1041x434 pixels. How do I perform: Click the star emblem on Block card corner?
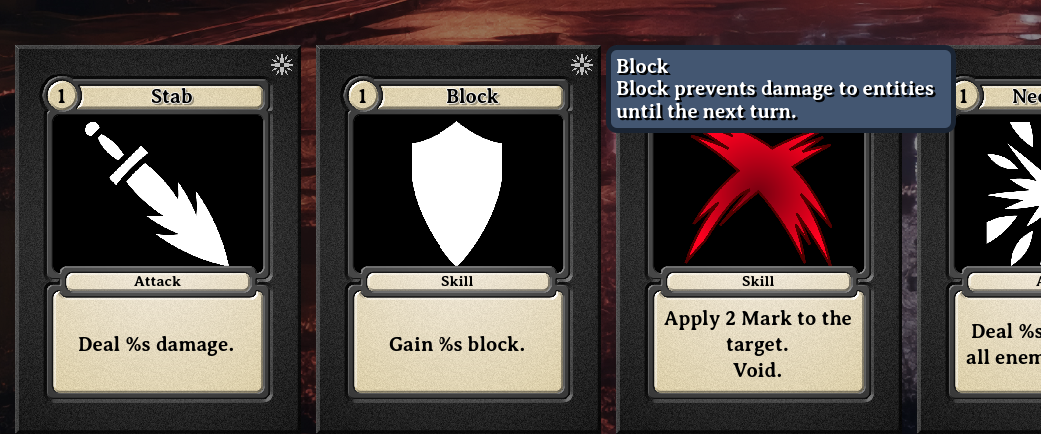pyautogui.click(x=582, y=64)
